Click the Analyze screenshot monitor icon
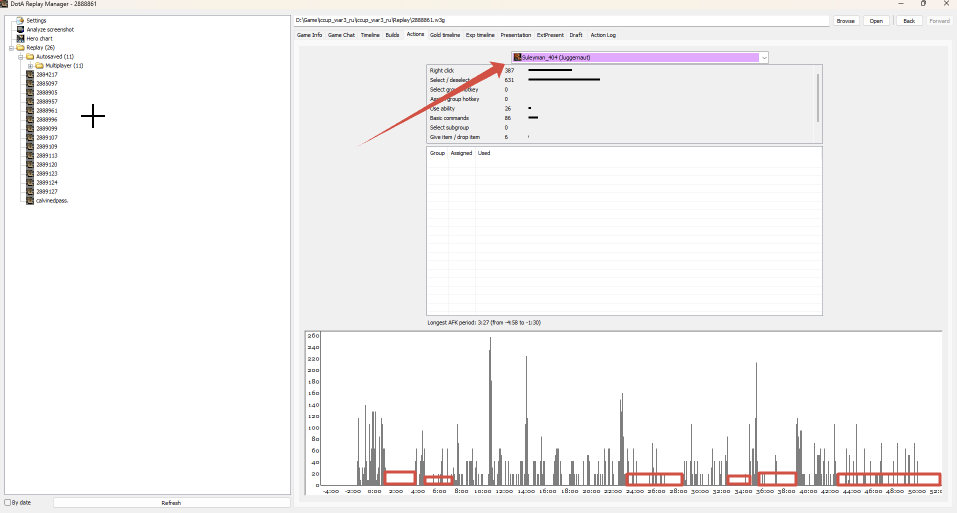Viewport: 957px width, 513px height. click(20, 29)
